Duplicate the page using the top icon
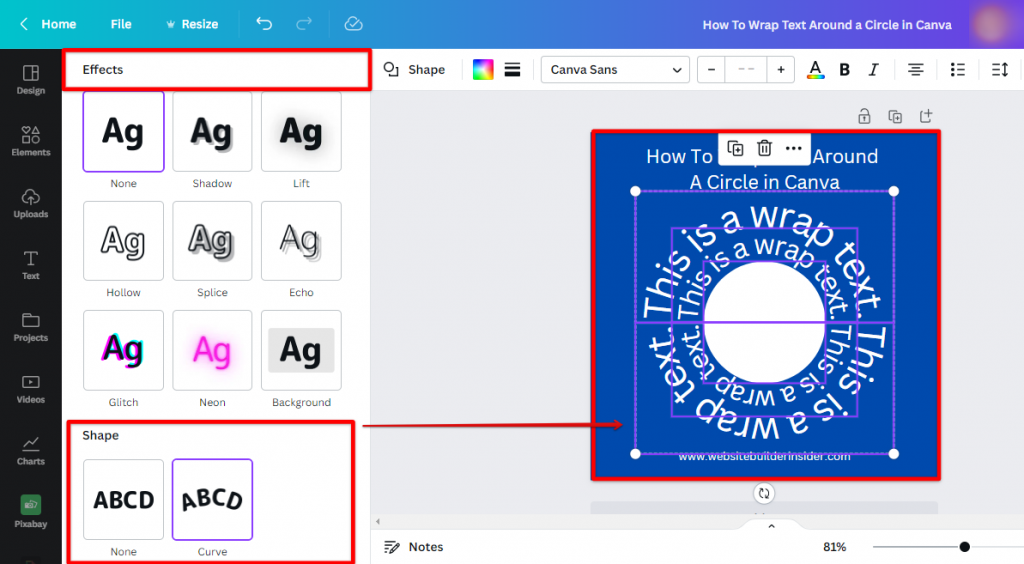The height and width of the screenshot is (564, 1024). click(895, 116)
